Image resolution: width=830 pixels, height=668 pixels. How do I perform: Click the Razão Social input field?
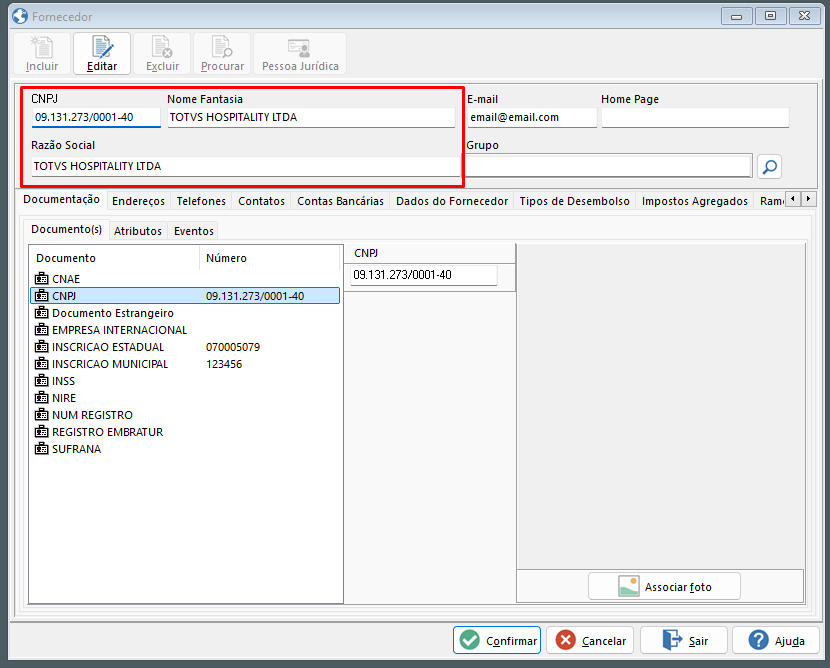(246, 166)
